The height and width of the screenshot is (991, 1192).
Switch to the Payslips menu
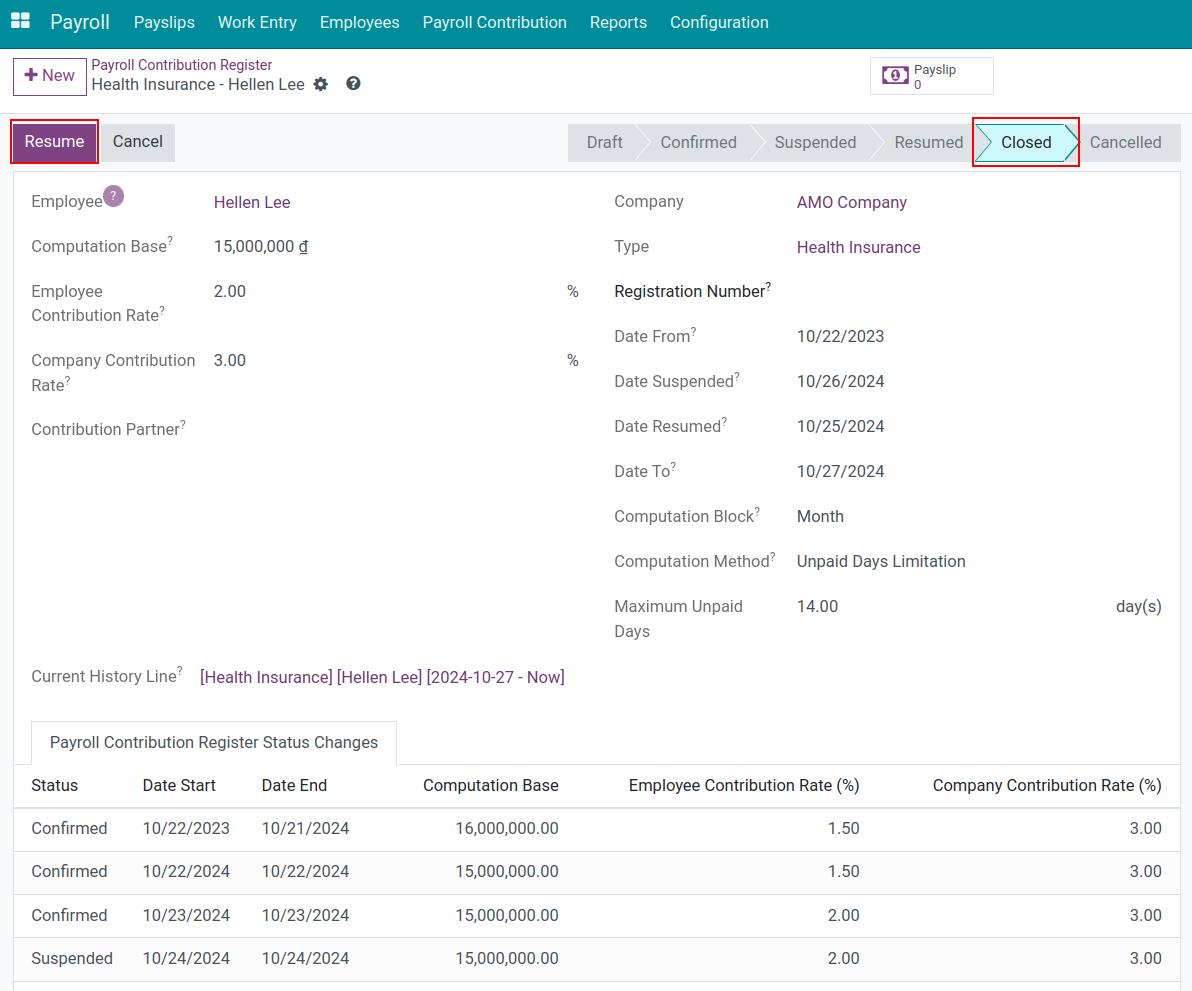[x=164, y=22]
